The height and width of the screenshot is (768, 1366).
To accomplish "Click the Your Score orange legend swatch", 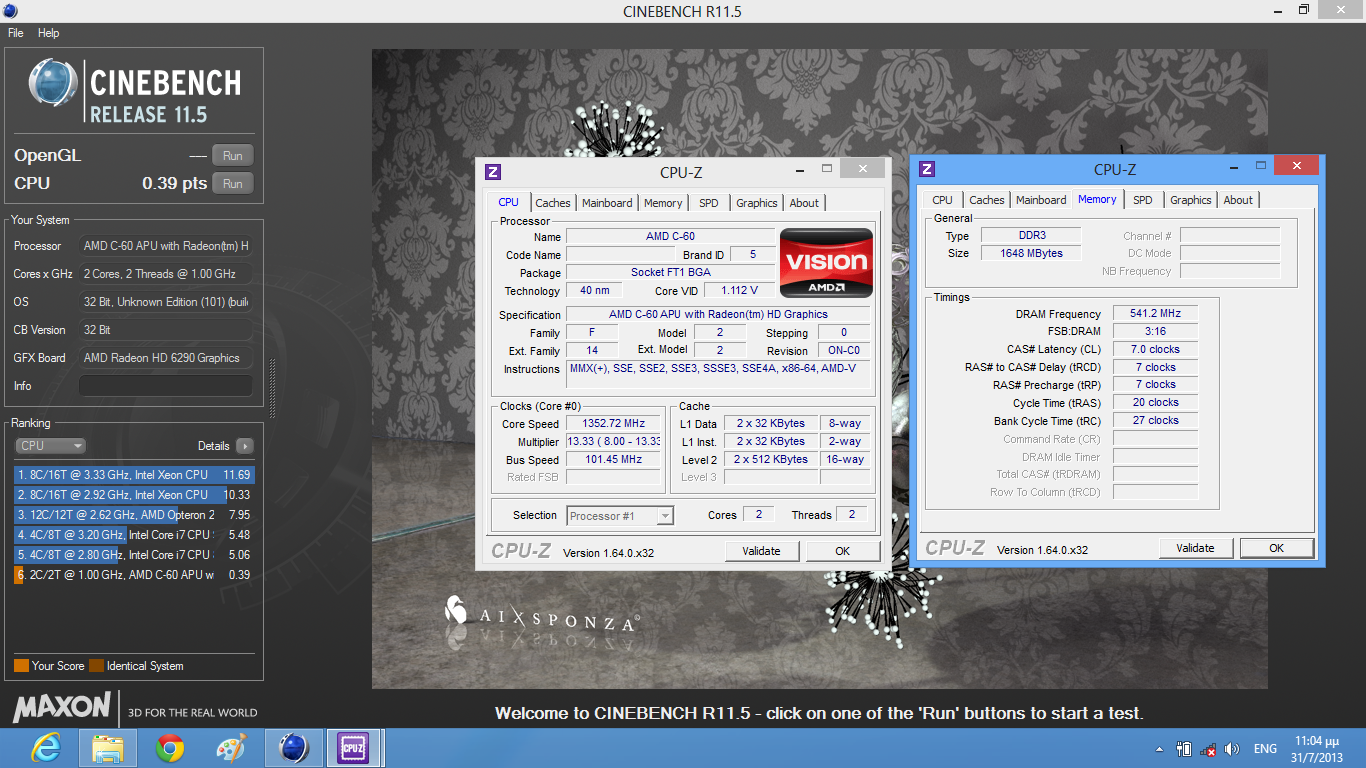I will [x=21, y=666].
